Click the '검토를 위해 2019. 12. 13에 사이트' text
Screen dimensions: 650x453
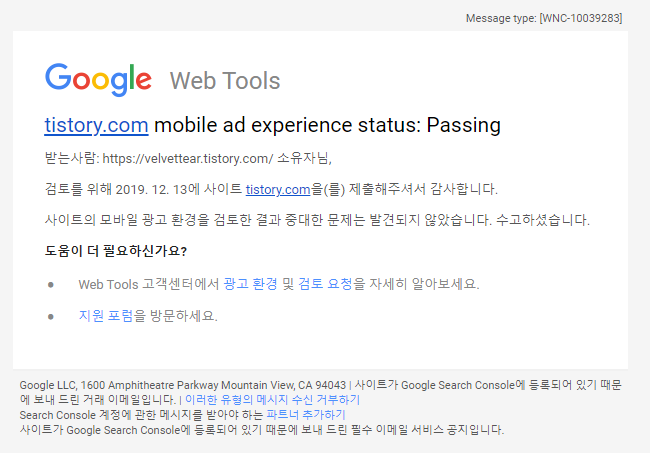(143, 189)
